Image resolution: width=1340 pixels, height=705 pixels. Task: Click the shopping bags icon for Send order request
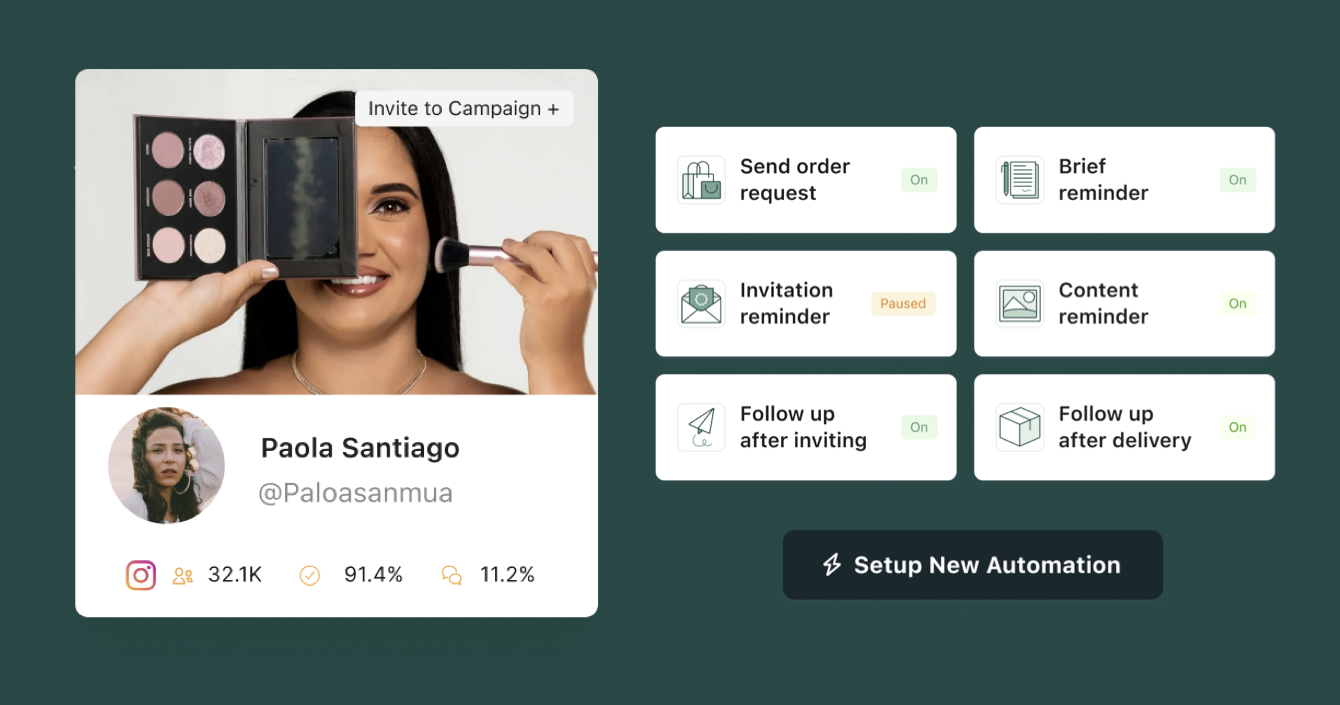pos(701,180)
